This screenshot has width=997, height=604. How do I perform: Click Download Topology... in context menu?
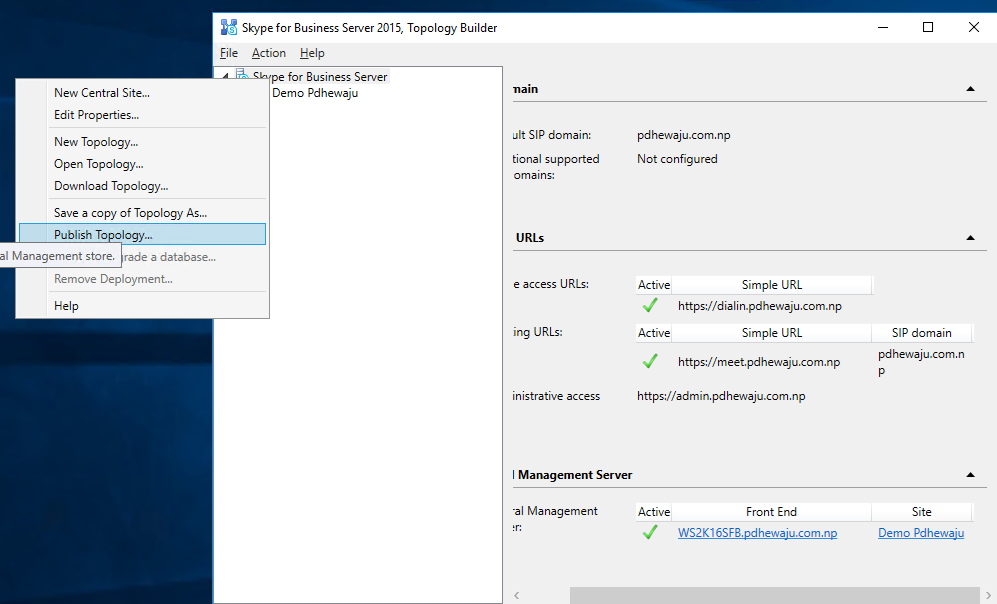coord(142,186)
